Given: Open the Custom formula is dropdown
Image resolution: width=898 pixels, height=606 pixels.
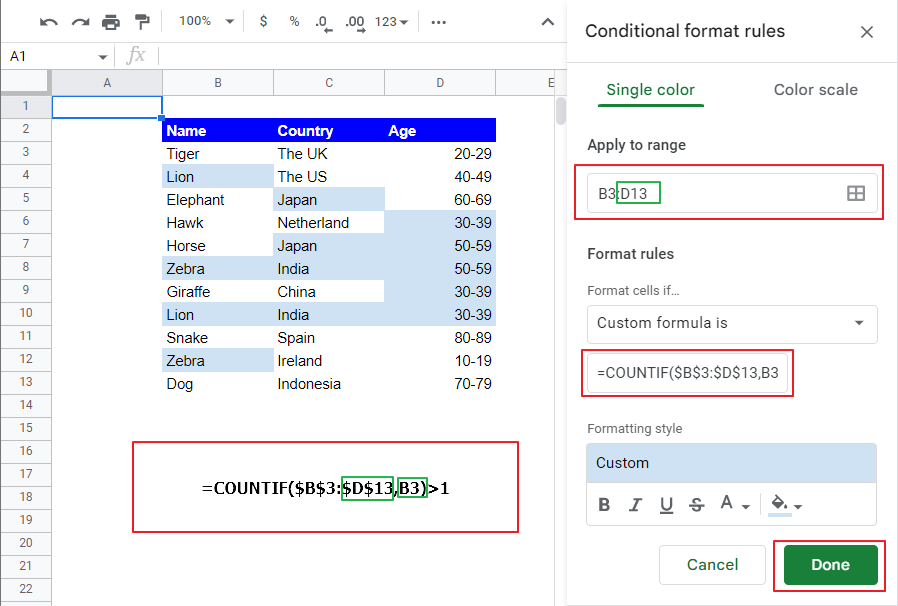Looking at the screenshot, I should [x=731, y=324].
